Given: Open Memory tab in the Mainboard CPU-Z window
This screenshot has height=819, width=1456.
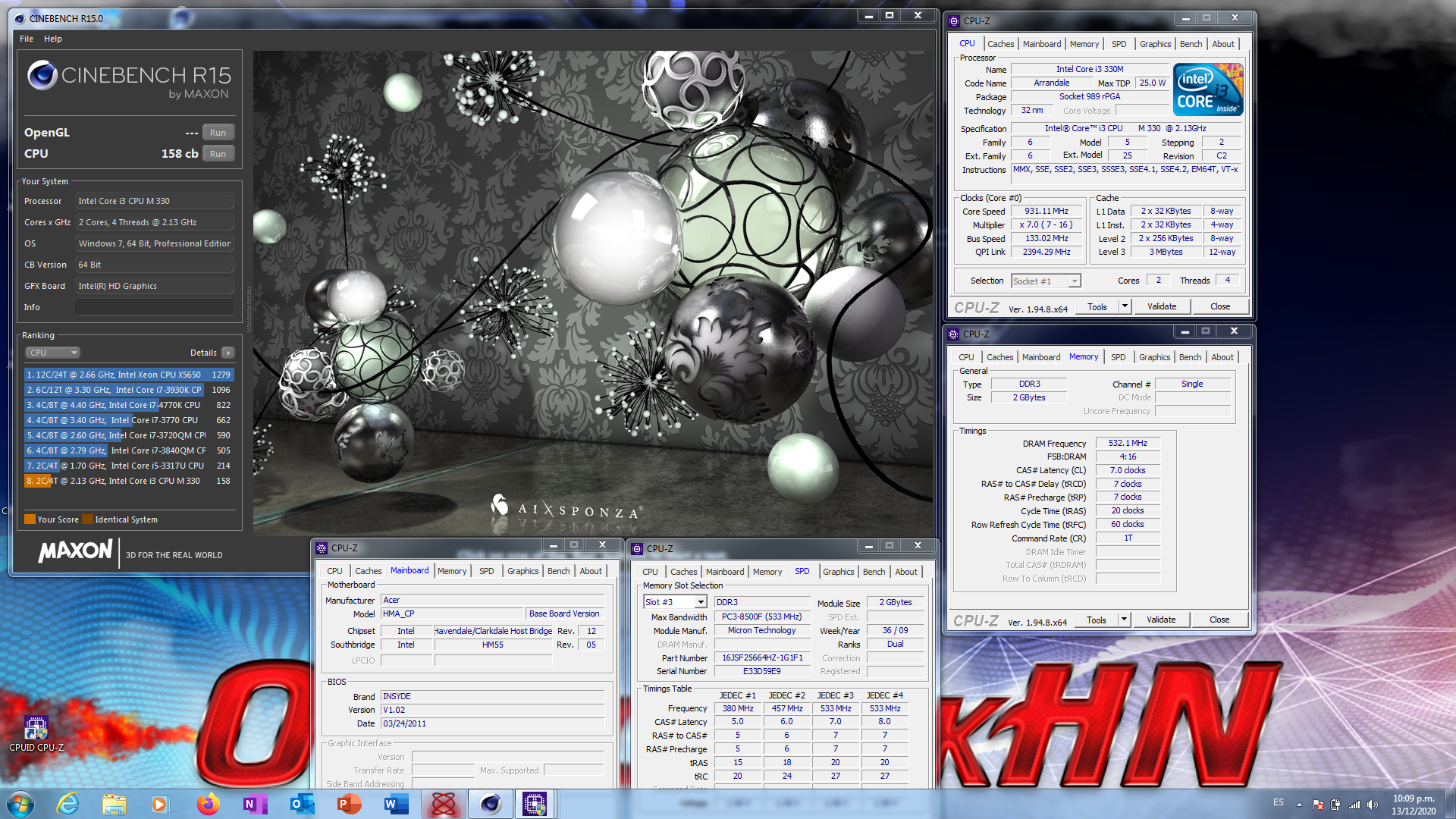Looking at the screenshot, I should pyautogui.click(x=452, y=571).
